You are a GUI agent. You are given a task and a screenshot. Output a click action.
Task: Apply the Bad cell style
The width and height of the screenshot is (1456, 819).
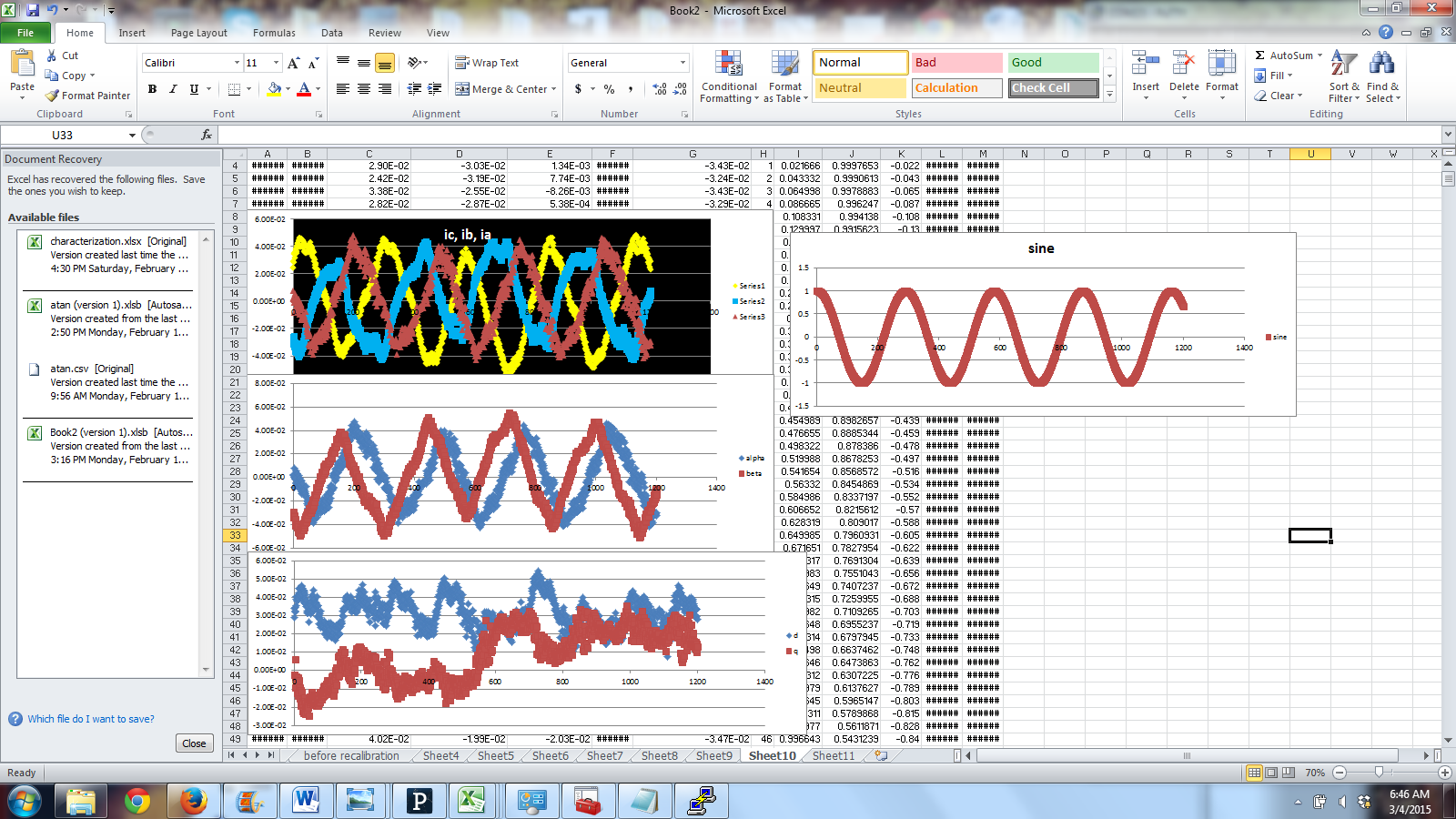coord(956,63)
